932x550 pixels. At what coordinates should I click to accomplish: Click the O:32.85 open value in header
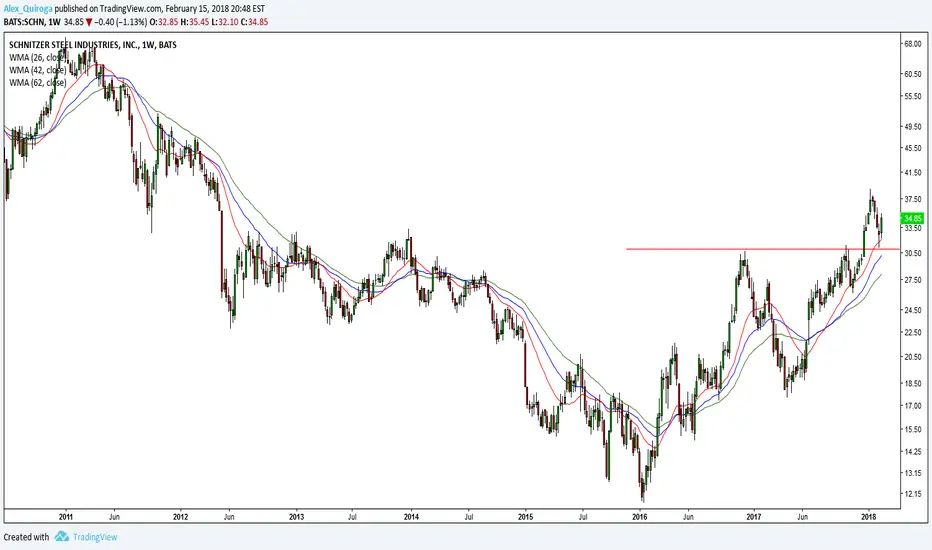(x=165, y=22)
